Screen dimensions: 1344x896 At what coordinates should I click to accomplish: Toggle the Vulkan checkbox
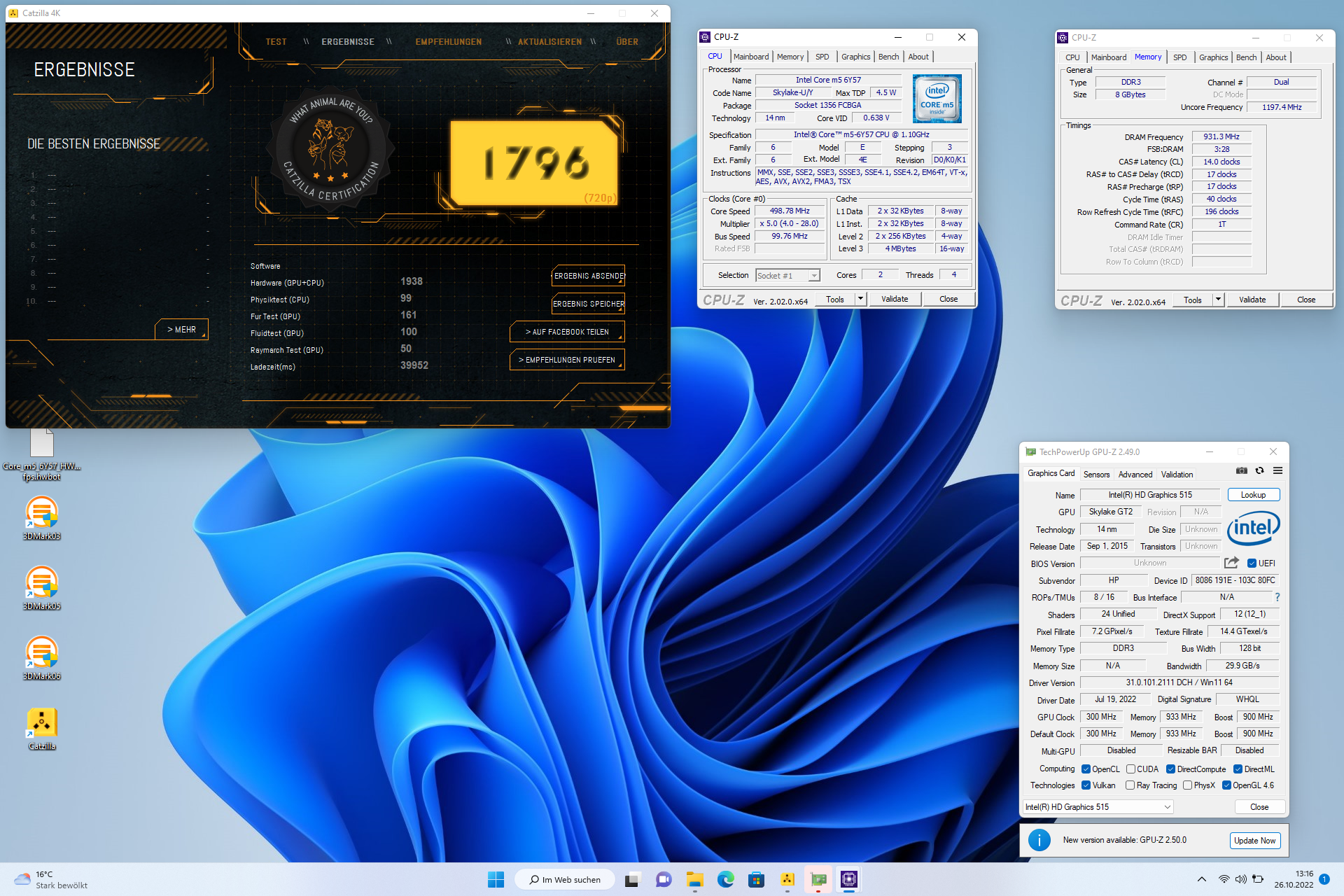coord(1086,785)
